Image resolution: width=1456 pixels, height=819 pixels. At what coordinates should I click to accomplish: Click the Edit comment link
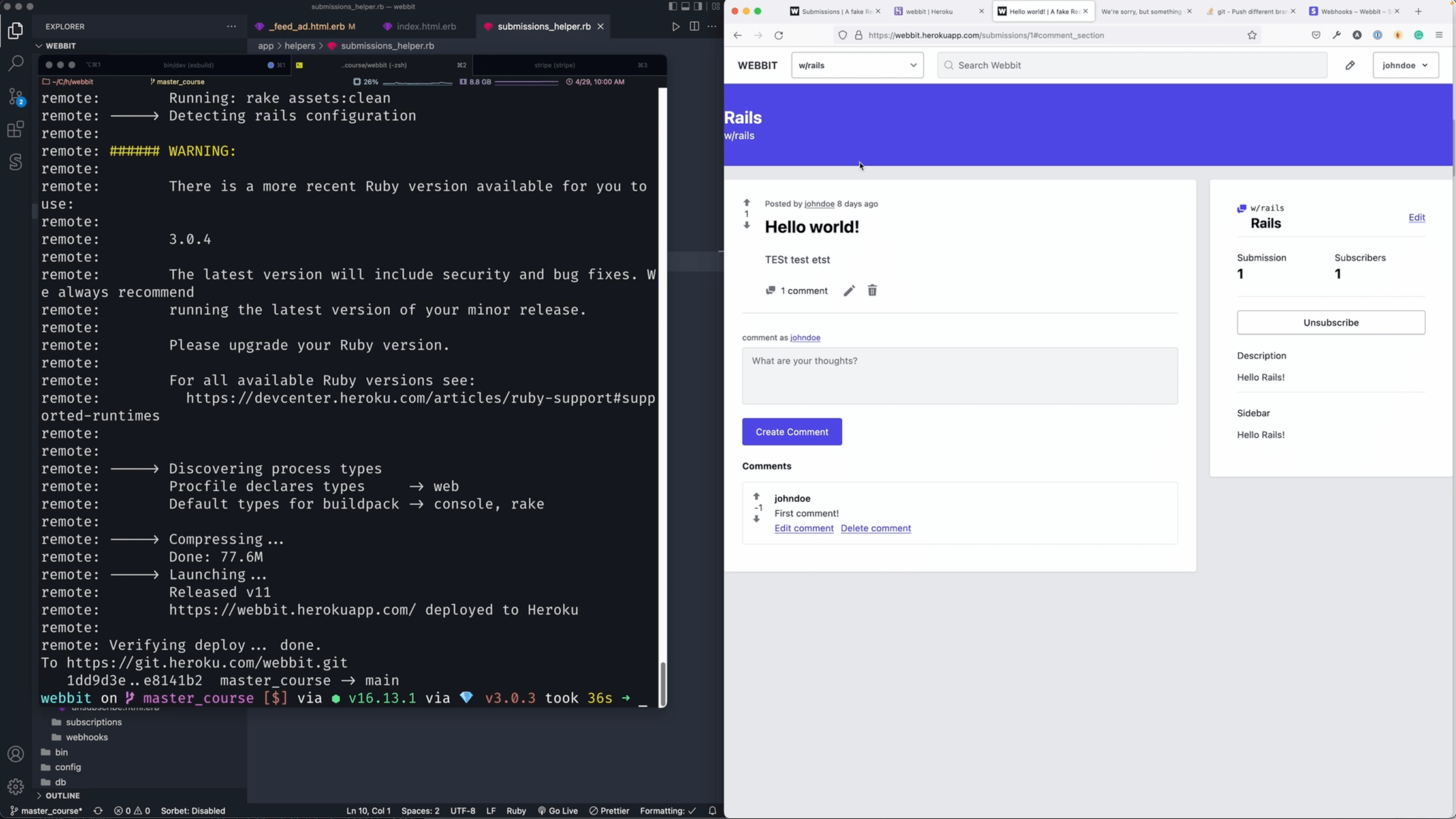[x=804, y=528]
